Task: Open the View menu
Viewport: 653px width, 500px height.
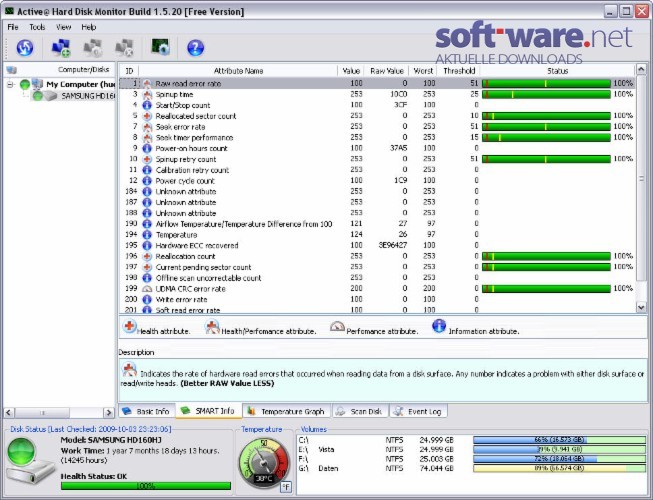Action: pos(63,27)
